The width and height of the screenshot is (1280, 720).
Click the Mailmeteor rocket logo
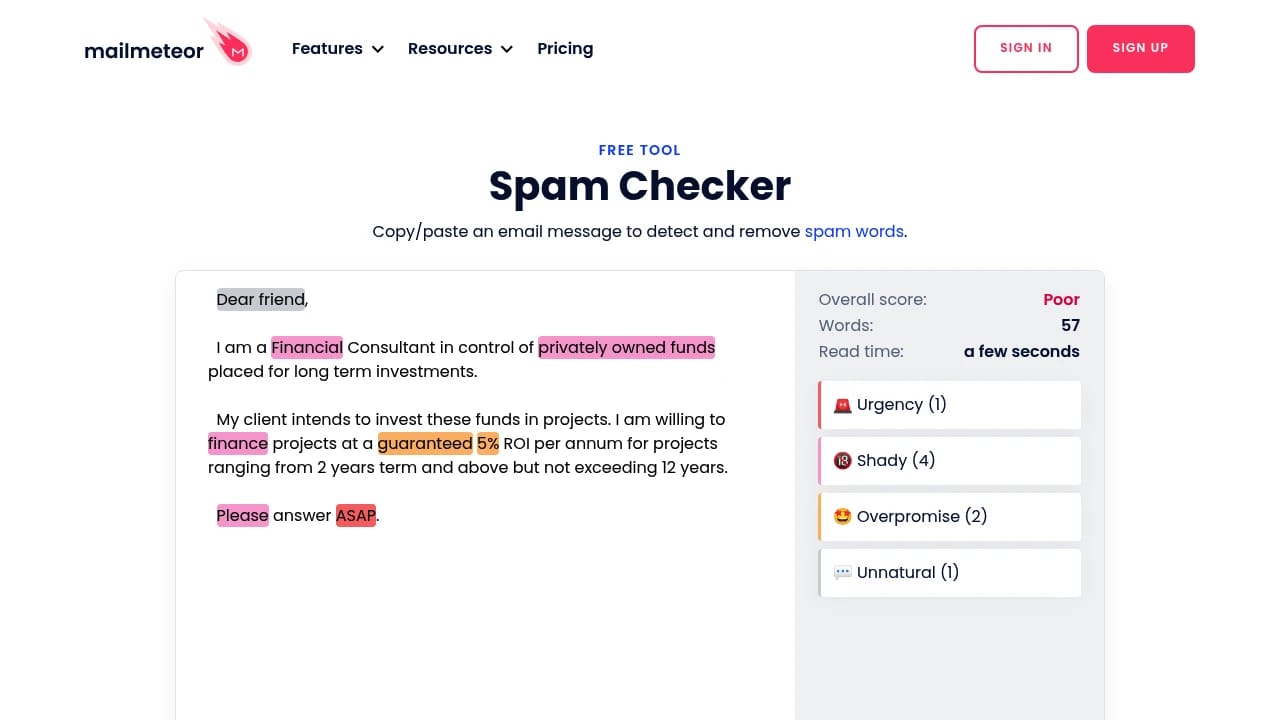[228, 41]
